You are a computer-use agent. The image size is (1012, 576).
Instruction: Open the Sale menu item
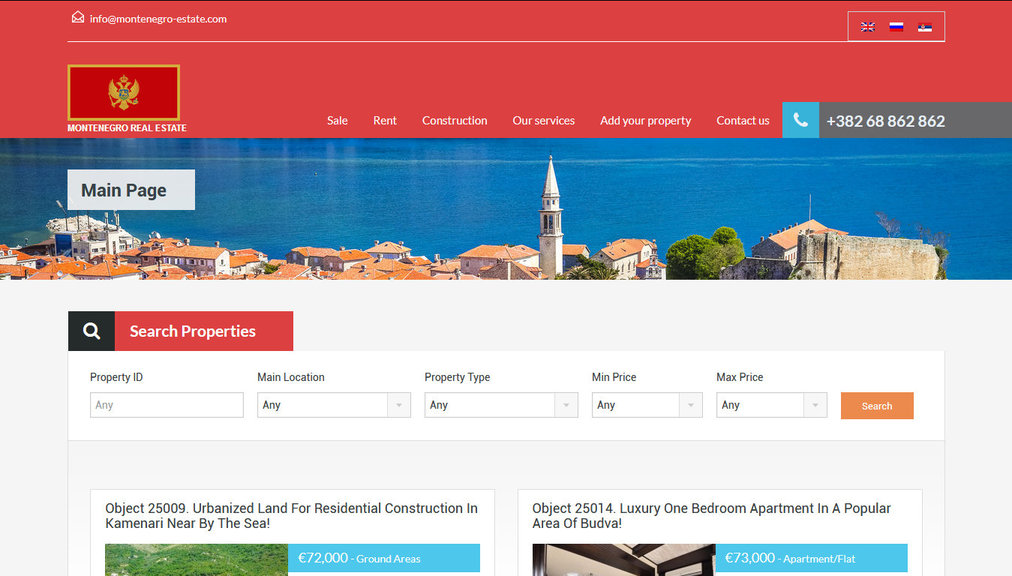337,121
